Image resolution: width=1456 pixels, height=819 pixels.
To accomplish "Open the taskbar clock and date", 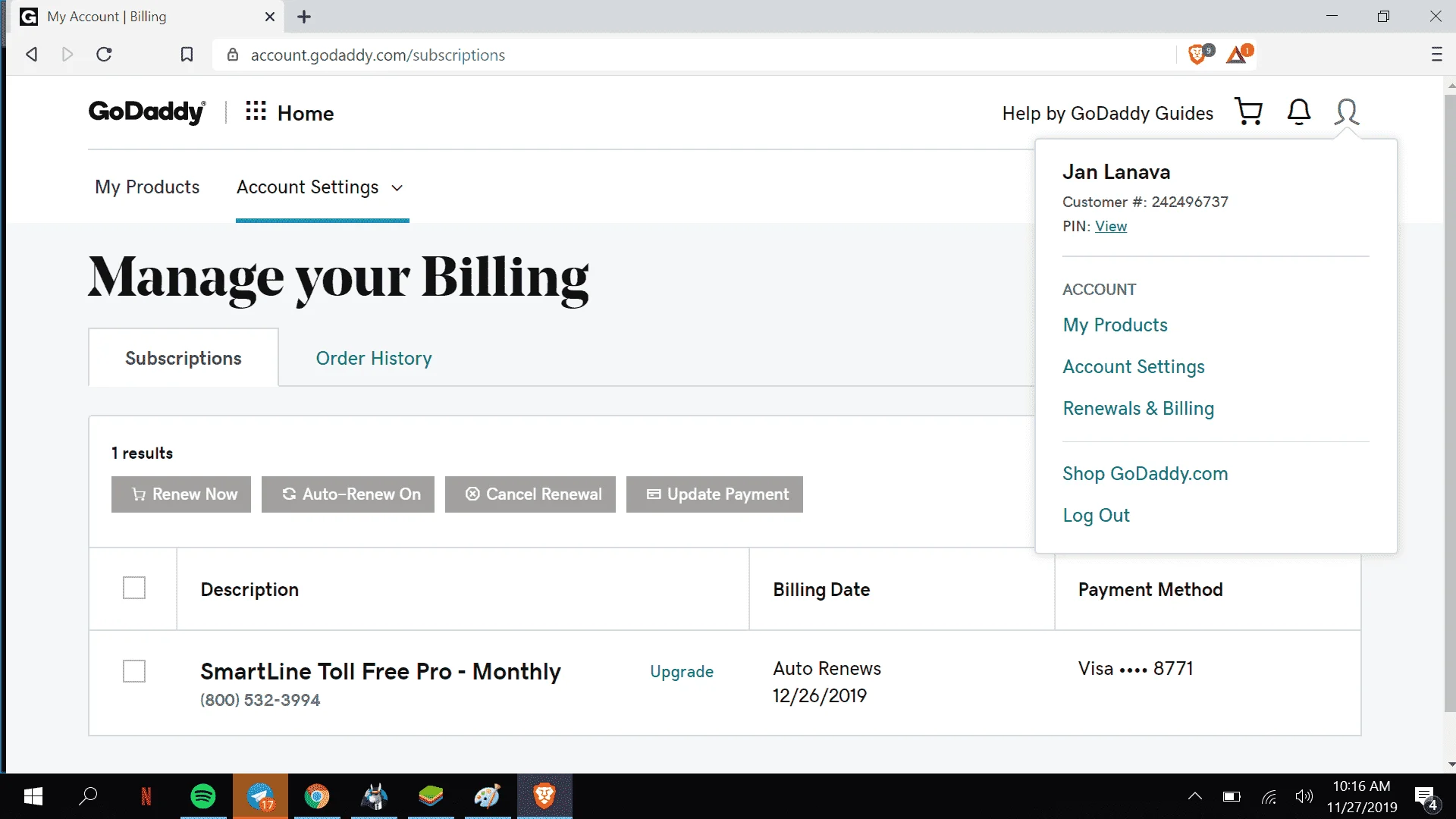I will 1362,796.
